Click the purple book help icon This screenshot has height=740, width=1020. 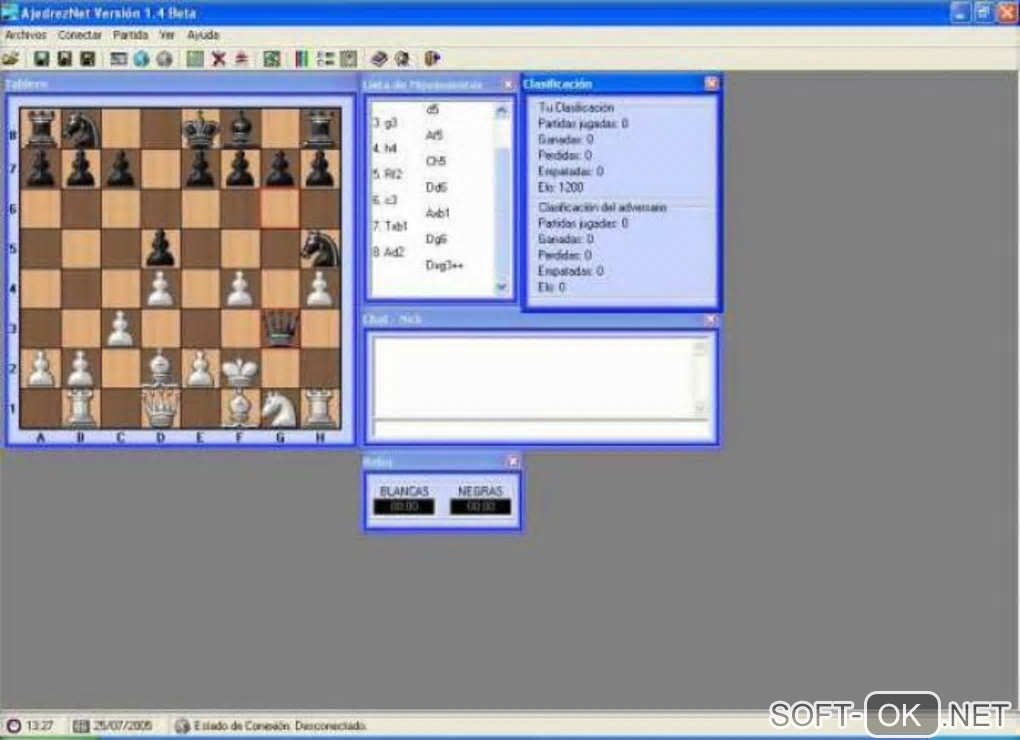(x=379, y=59)
